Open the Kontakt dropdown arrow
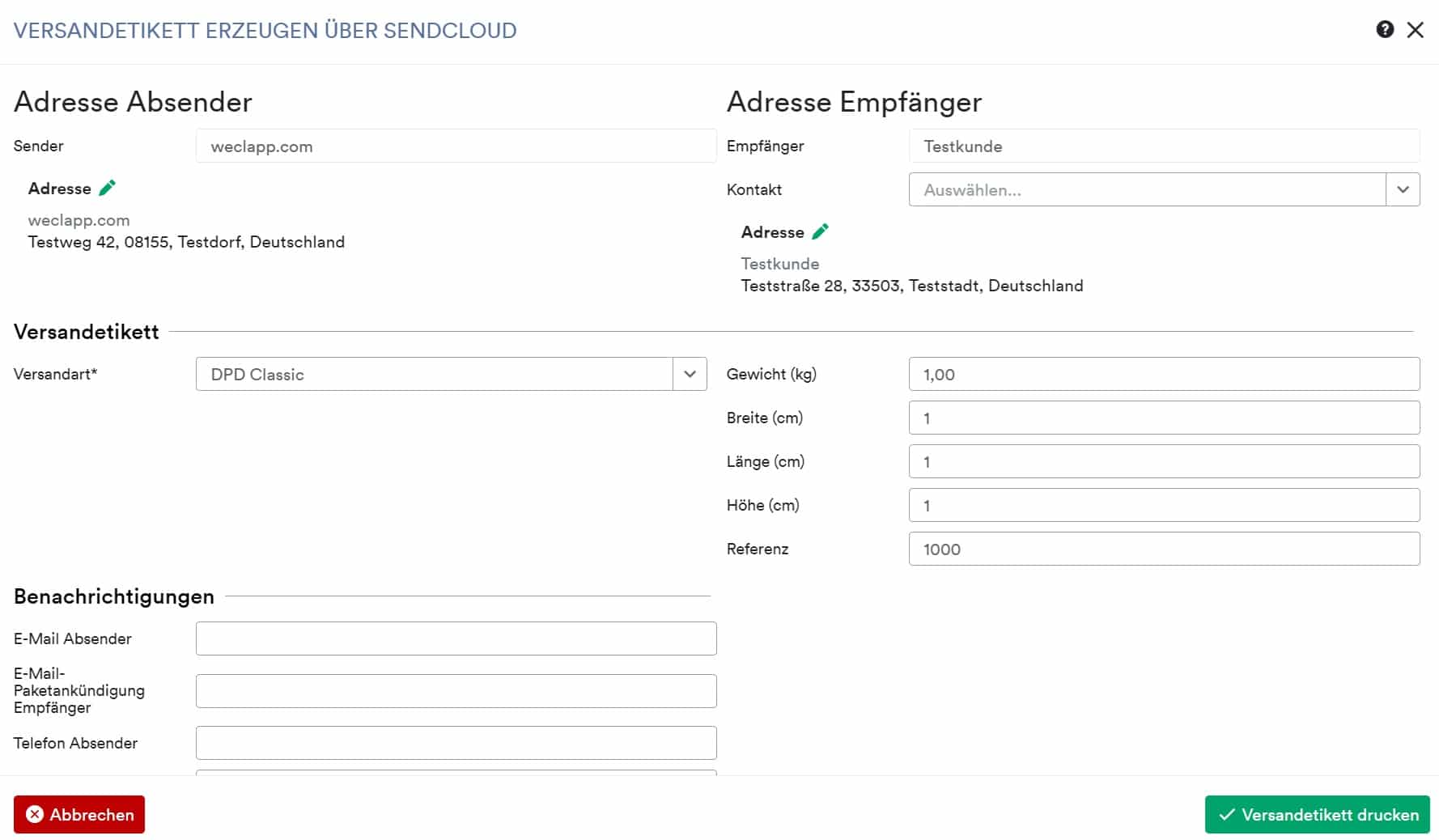 pos(1403,189)
